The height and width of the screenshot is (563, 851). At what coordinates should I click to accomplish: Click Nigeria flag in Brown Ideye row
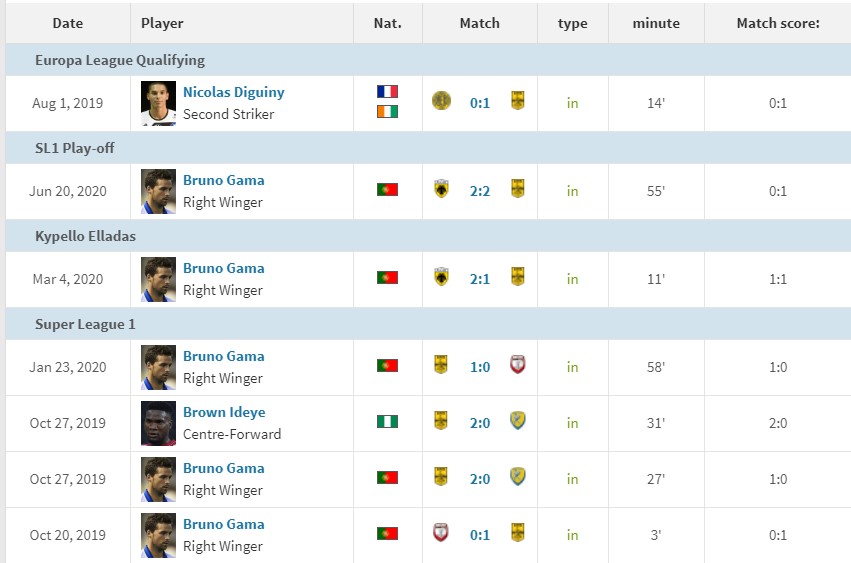388,421
